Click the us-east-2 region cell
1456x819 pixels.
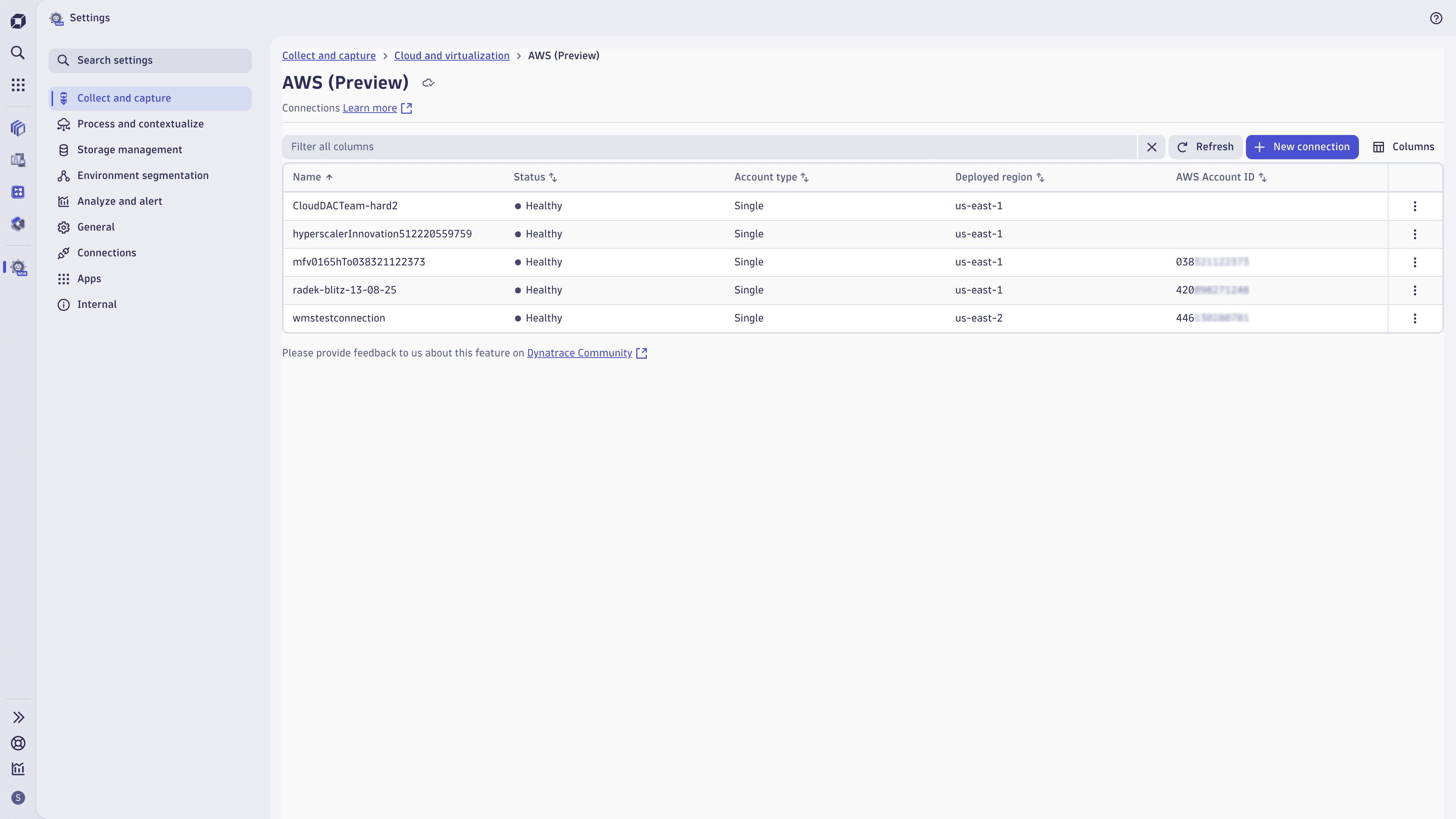(978, 318)
